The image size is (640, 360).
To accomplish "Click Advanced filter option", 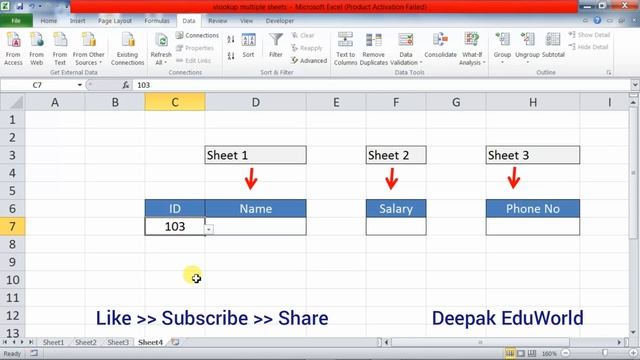I will [309, 60].
